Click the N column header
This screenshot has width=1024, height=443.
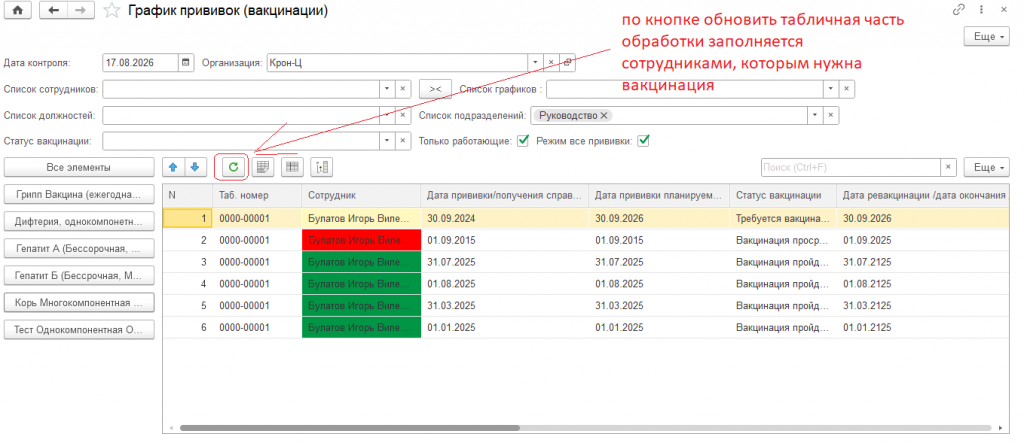[x=187, y=195]
